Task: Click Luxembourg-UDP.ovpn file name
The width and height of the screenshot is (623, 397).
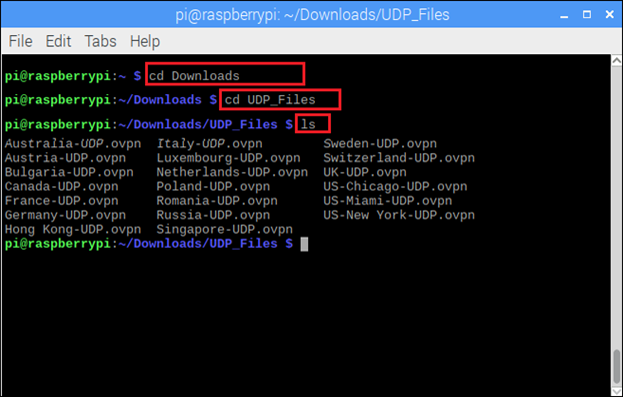Action: (228, 158)
